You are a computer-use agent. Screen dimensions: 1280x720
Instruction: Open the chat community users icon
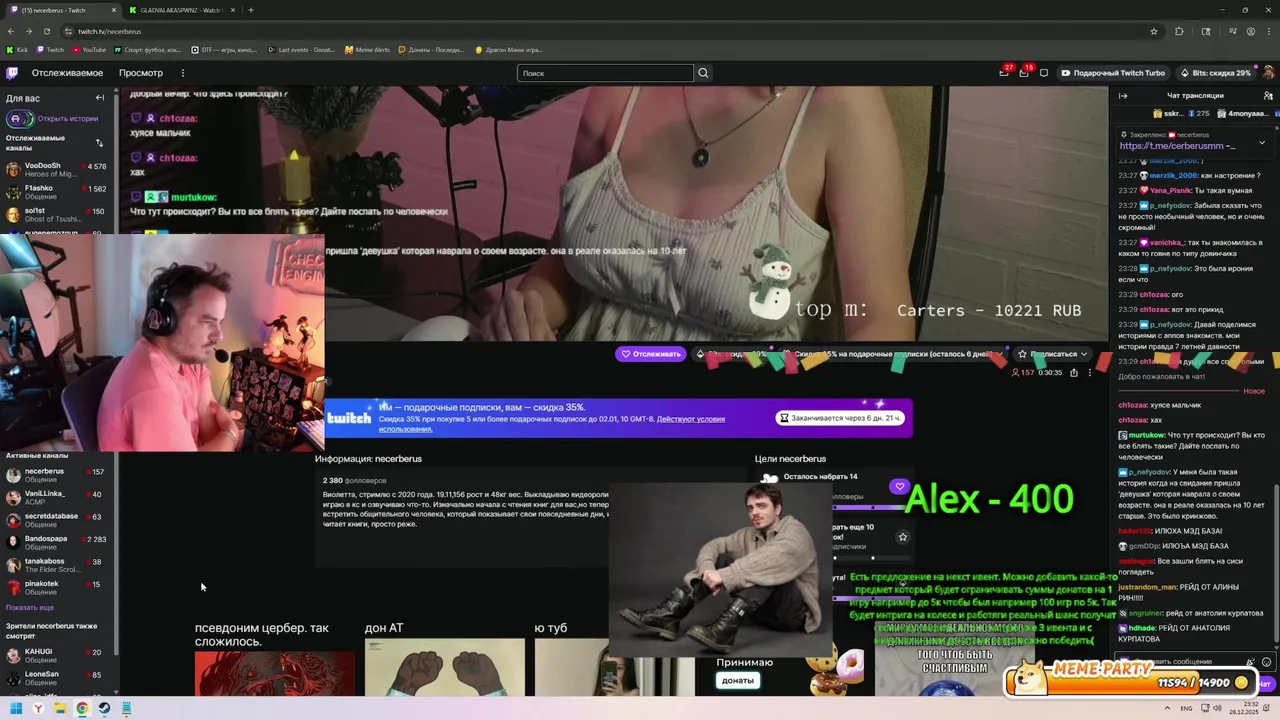point(1268,96)
